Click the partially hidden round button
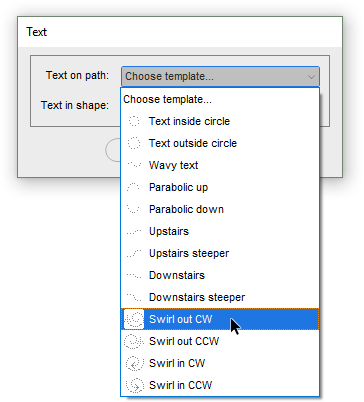The height and width of the screenshot is (402, 364). pyautogui.click(x=113, y=150)
